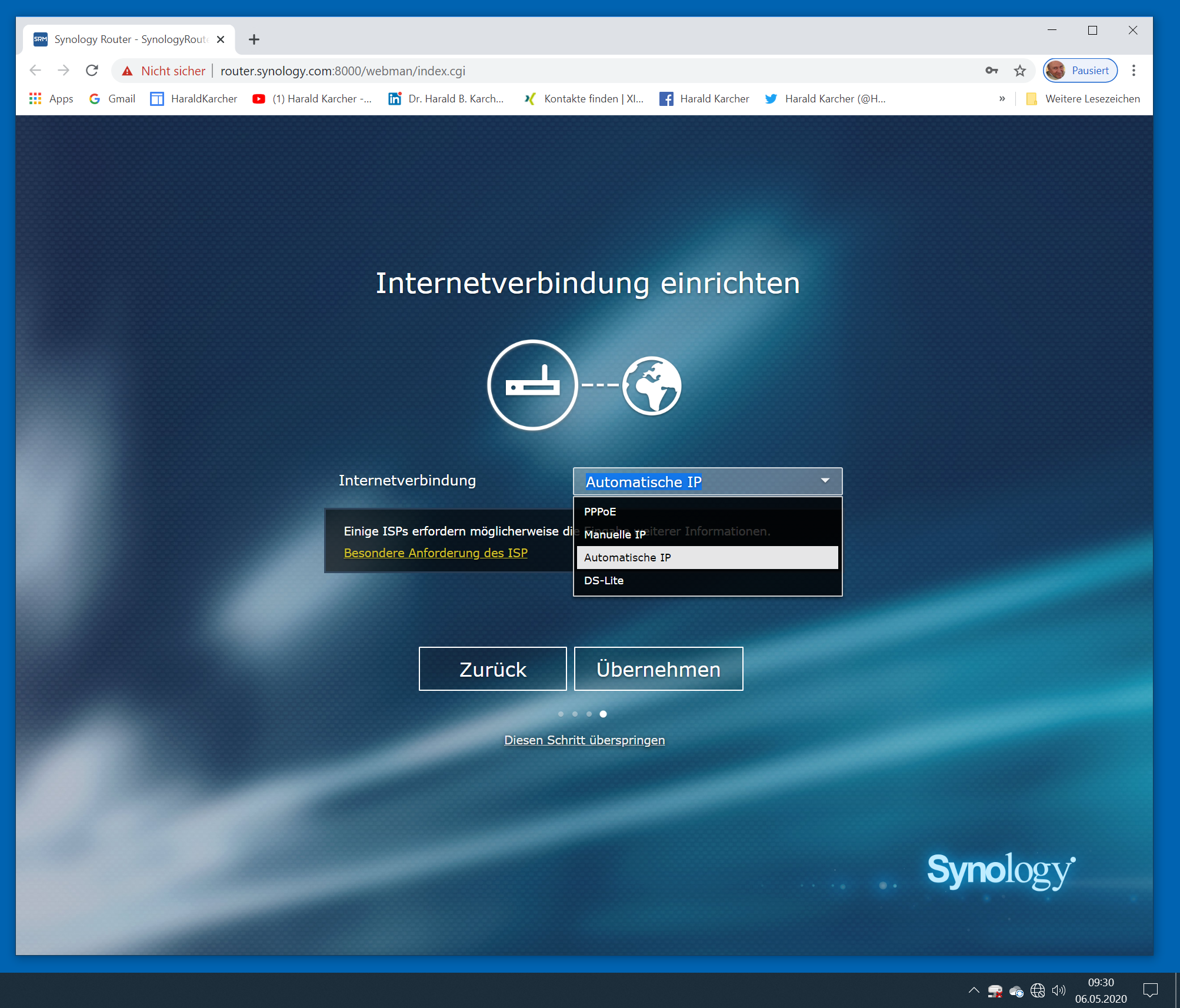
Task: Click the globe internet icon
Action: (x=652, y=385)
